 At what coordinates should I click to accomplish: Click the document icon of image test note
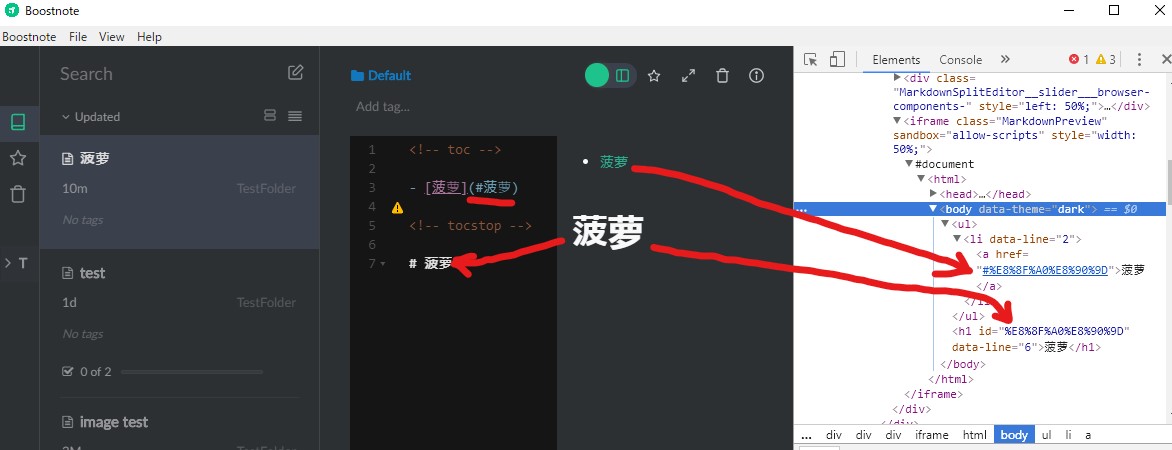pos(68,422)
